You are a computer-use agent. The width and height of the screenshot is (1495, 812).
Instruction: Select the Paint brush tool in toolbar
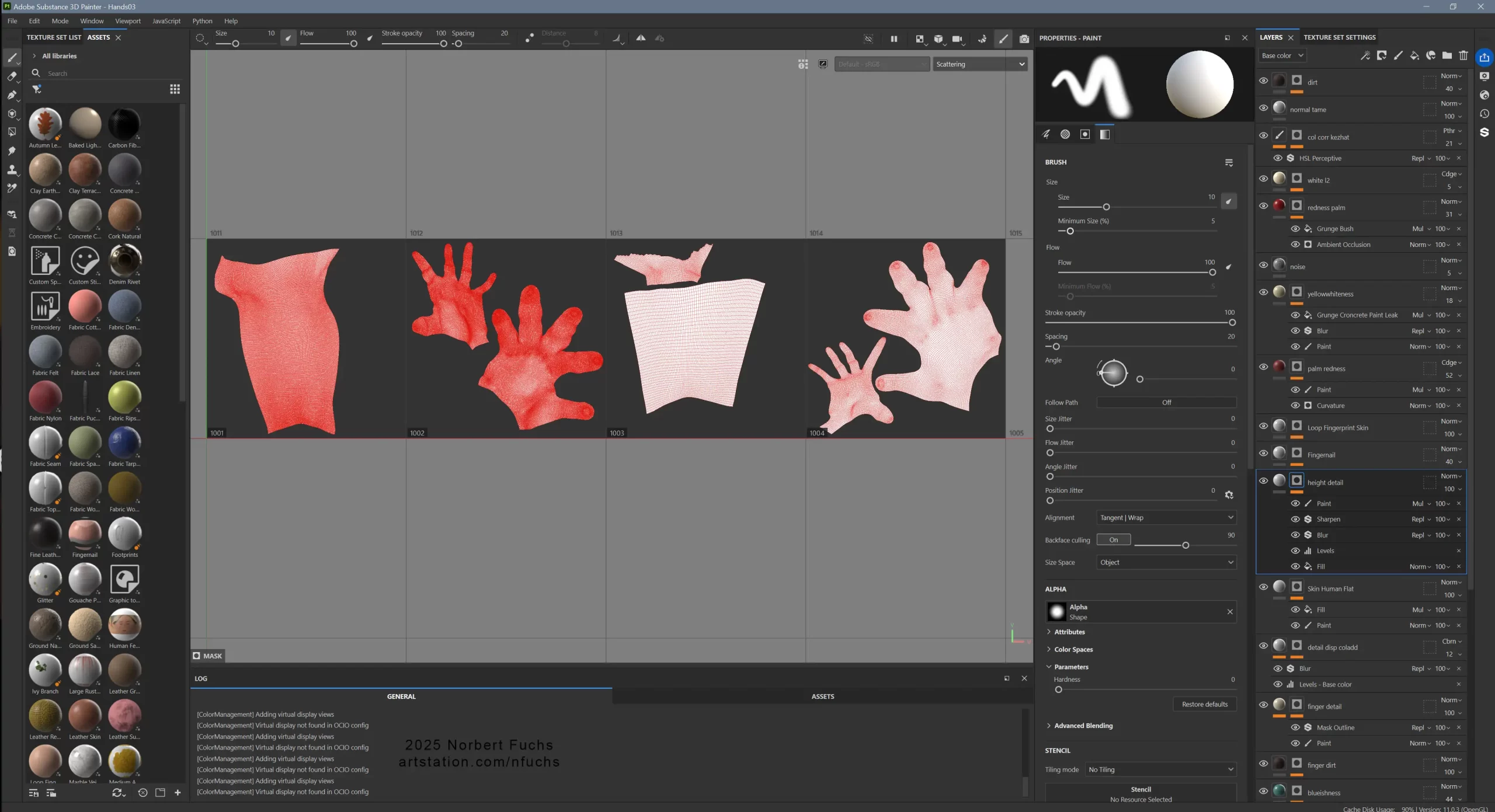pos(12,57)
